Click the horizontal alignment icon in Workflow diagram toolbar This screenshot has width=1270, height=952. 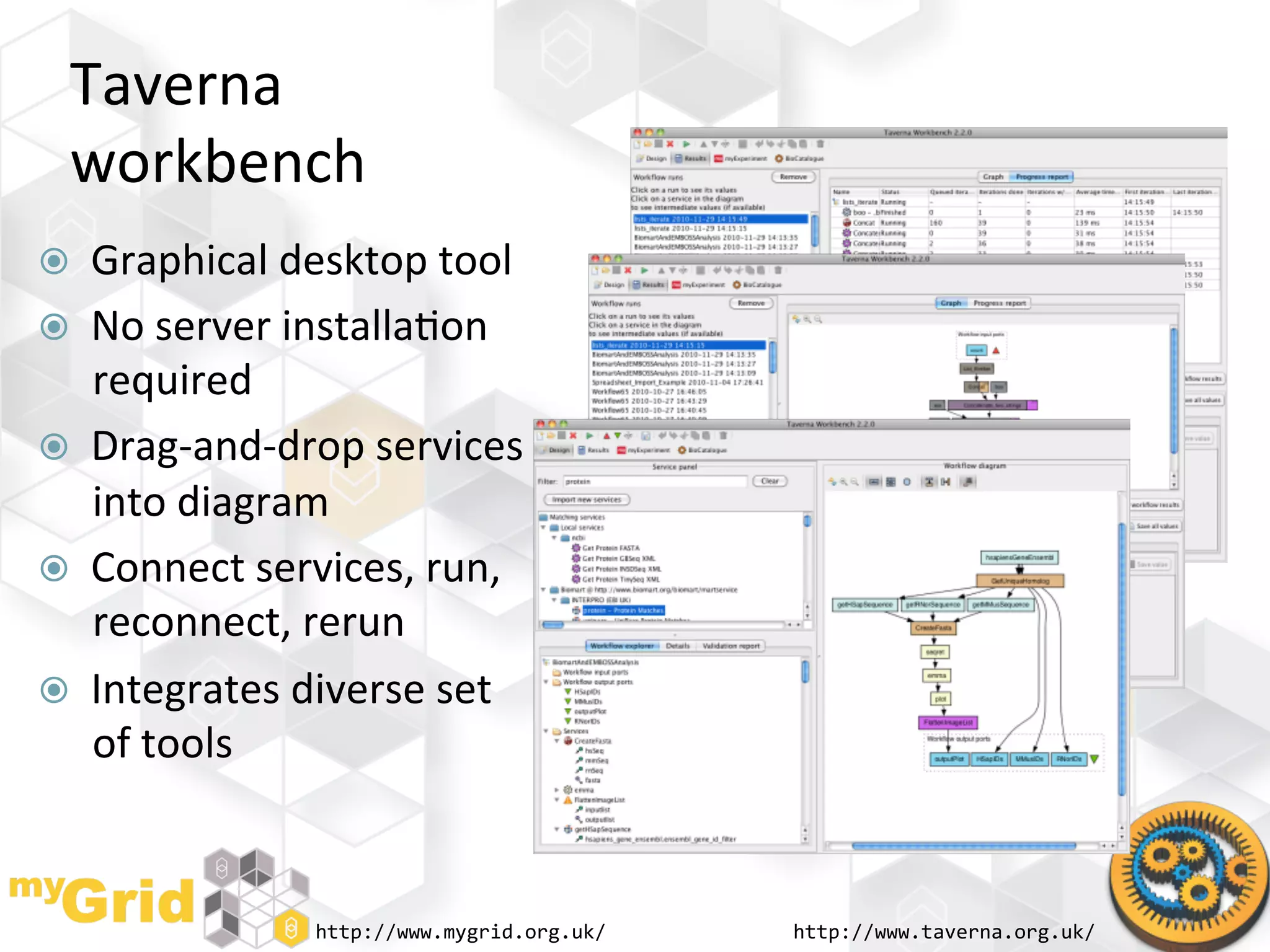pyautogui.click(x=945, y=482)
